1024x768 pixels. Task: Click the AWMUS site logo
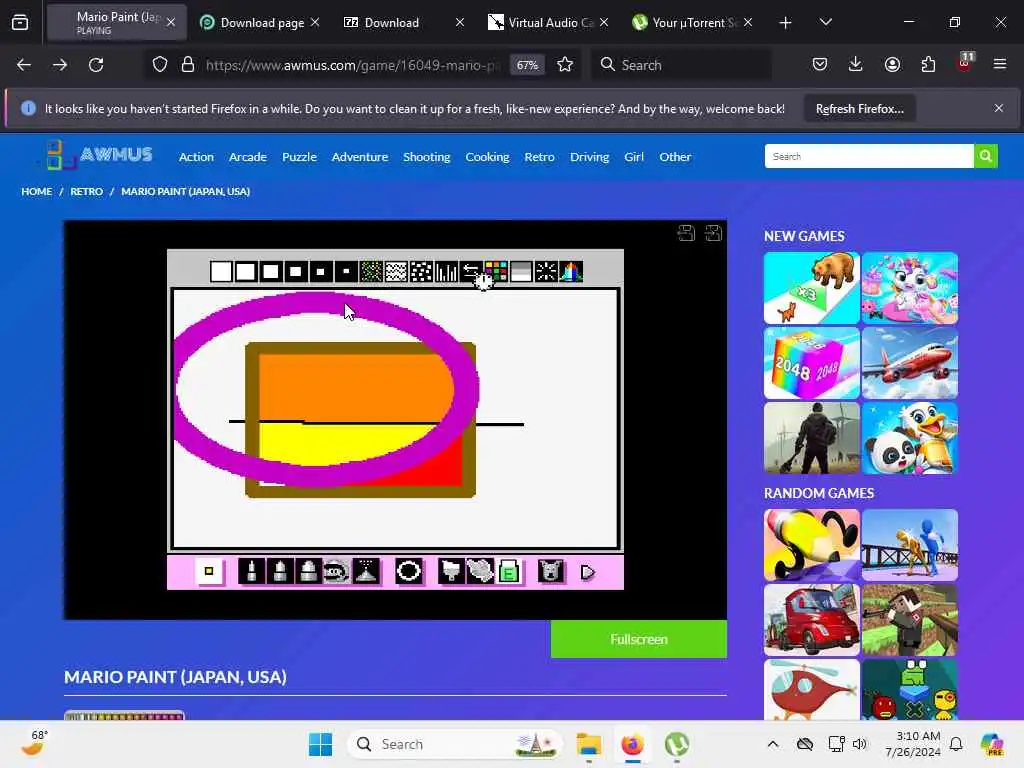click(x=99, y=155)
